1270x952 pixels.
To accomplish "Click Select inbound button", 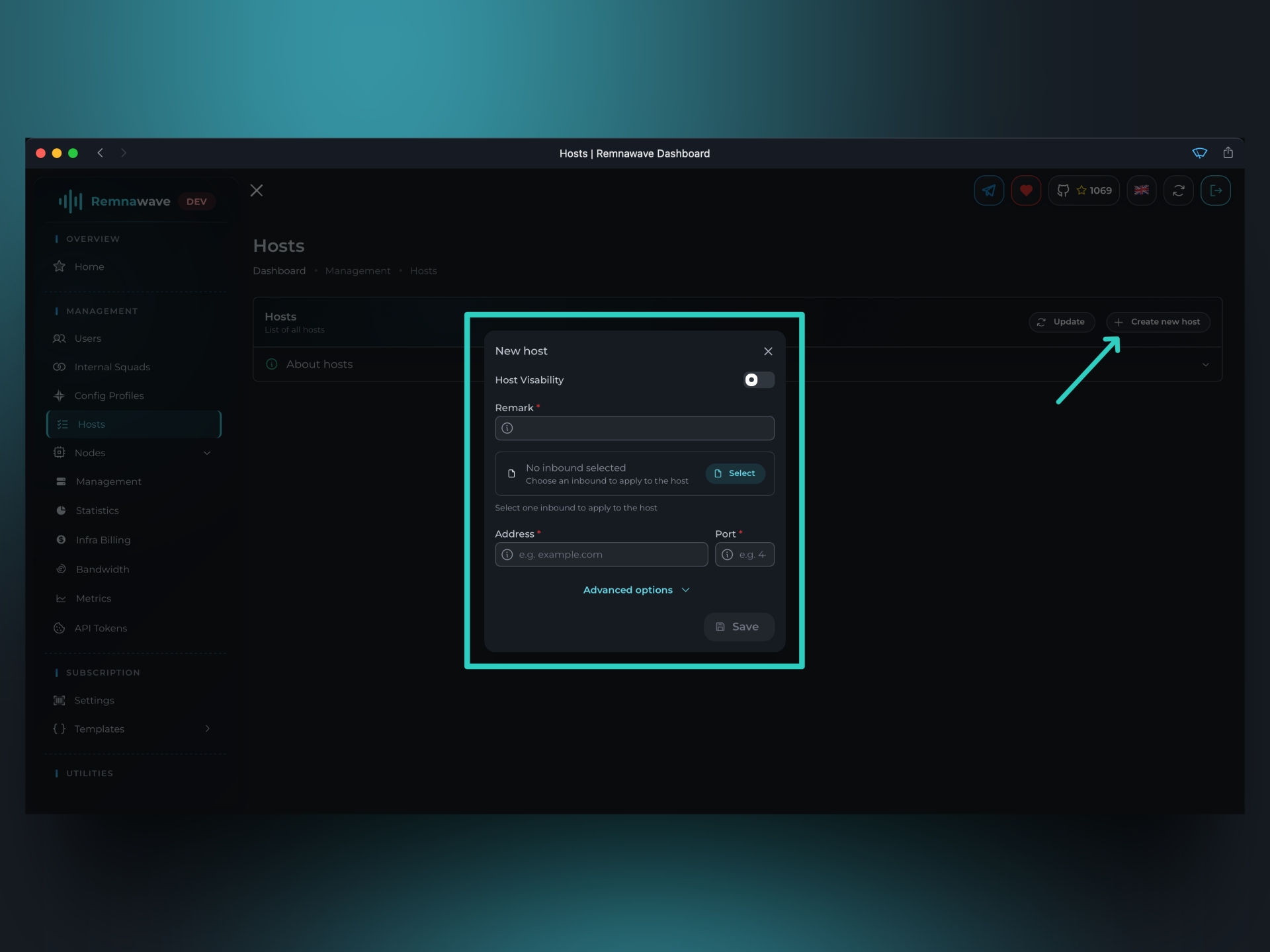I will pyautogui.click(x=735, y=473).
